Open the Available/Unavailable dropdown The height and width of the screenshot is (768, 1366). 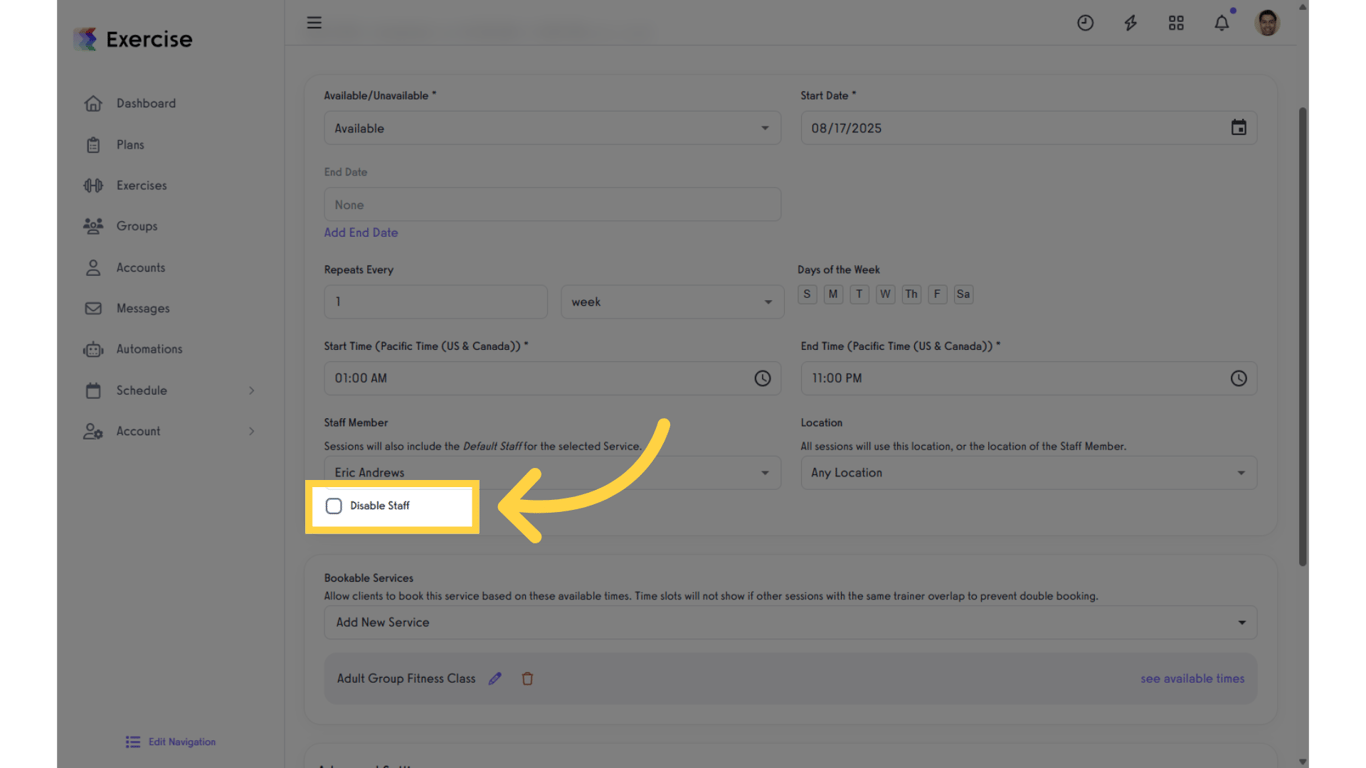[552, 128]
